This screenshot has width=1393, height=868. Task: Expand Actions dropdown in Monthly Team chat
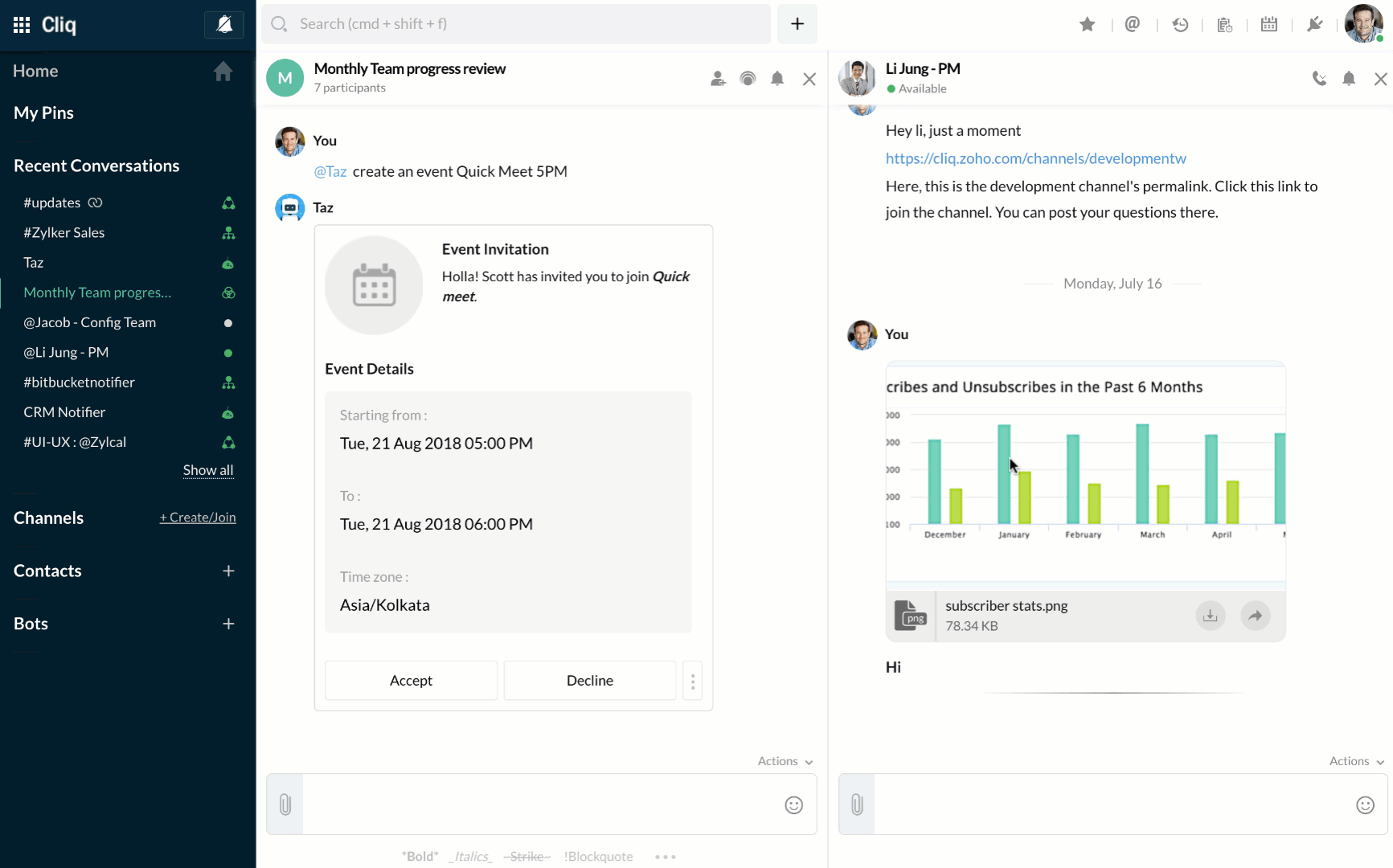click(x=785, y=761)
